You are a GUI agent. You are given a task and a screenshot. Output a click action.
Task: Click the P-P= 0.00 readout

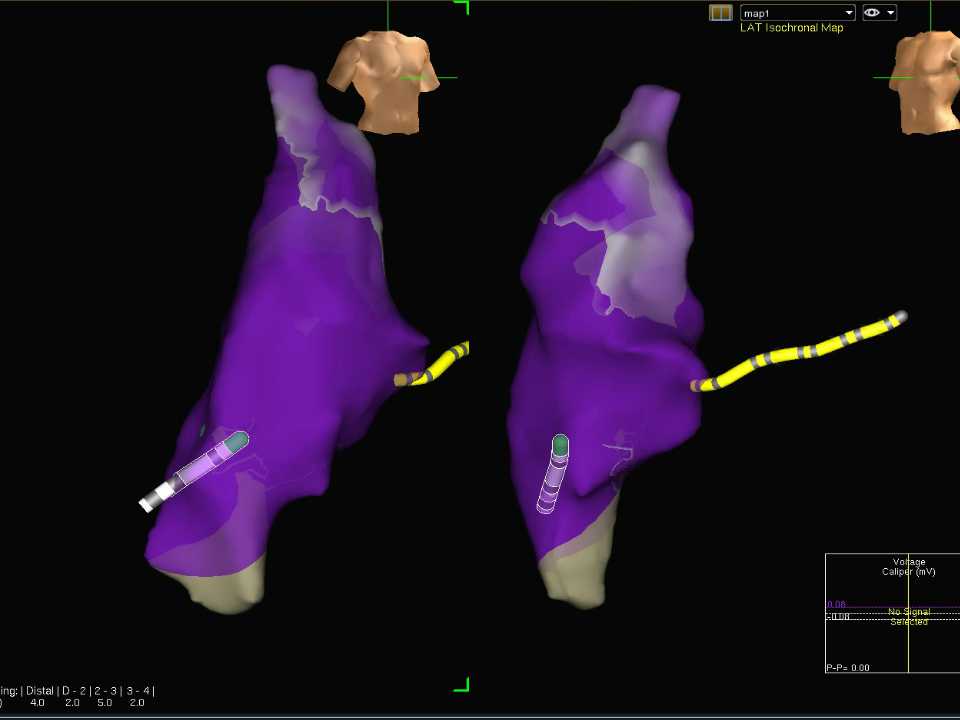(848, 667)
